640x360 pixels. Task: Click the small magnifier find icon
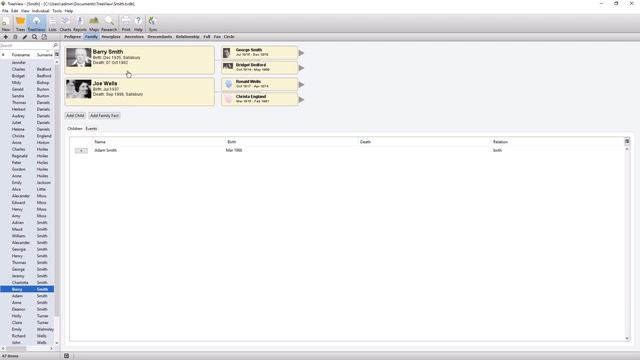35,37
